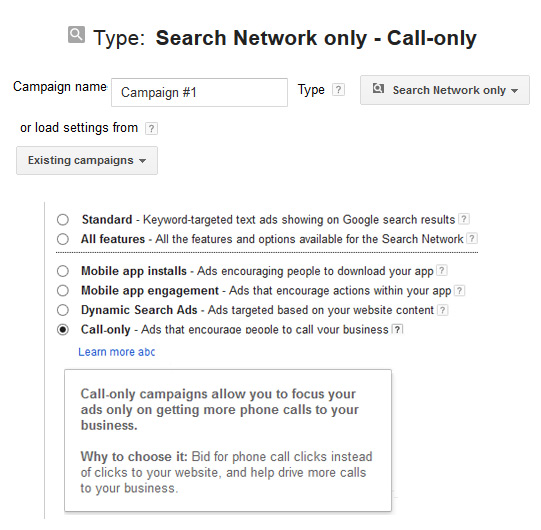Open help icon for Mobile app engagement
The width and height of the screenshot is (541, 530).
coord(460,290)
